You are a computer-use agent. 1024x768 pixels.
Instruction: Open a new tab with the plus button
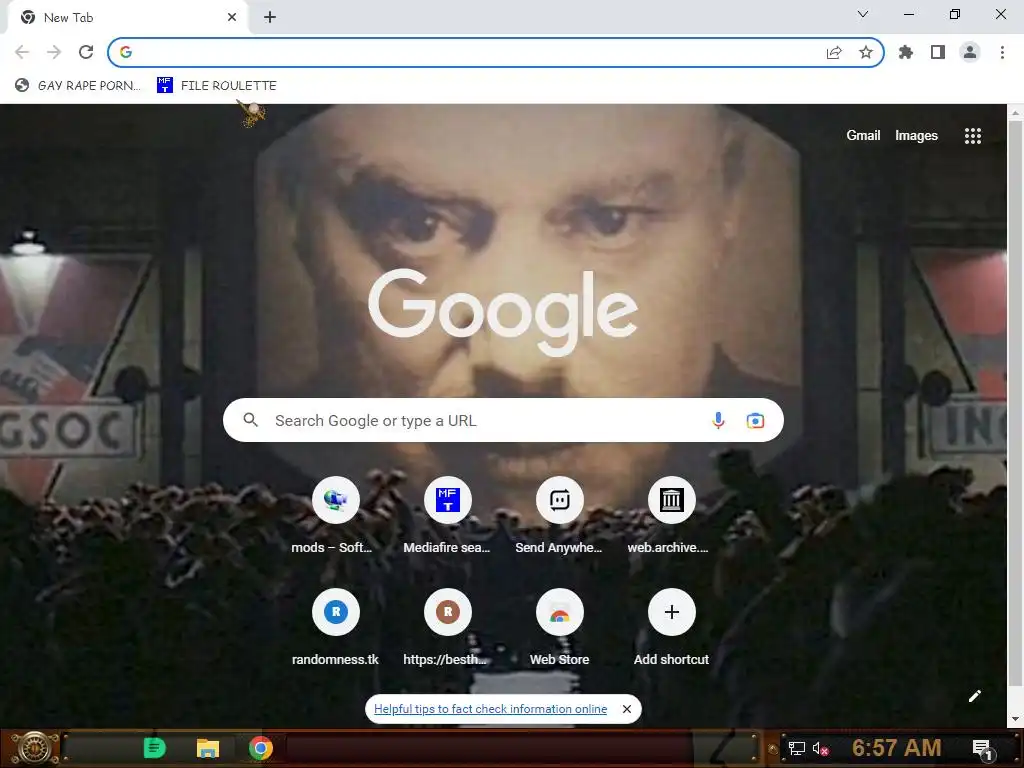[x=270, y=18]
